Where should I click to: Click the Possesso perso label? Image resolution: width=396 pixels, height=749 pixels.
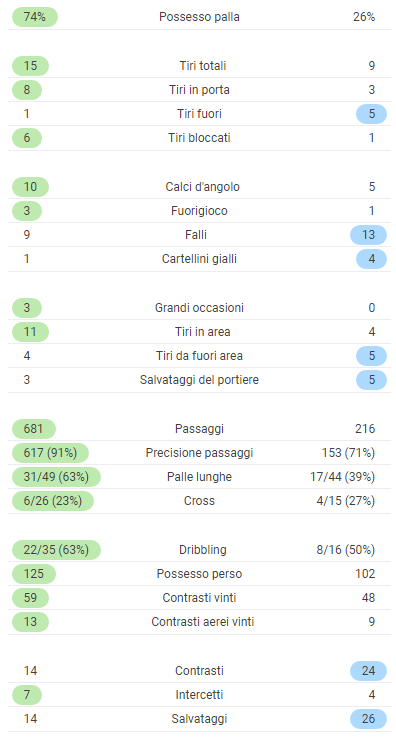click(x=199, y=574)
